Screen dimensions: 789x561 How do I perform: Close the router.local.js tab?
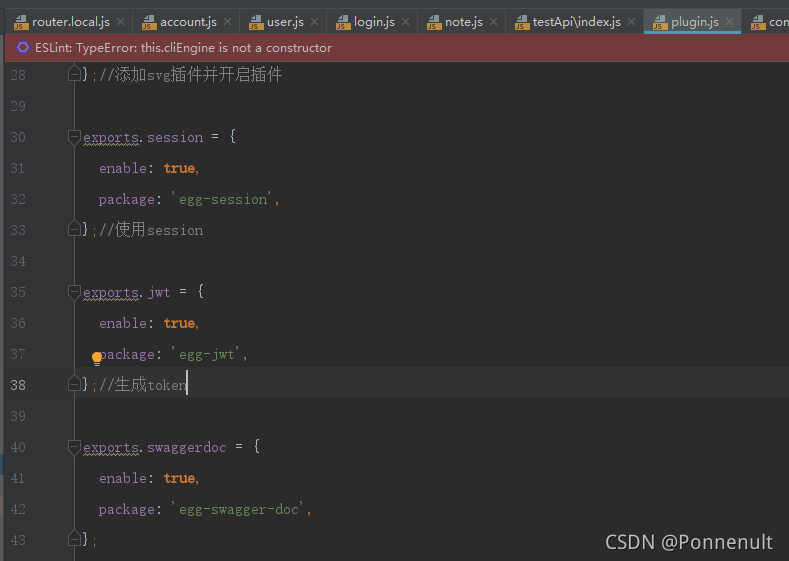[x=120, y=22]
